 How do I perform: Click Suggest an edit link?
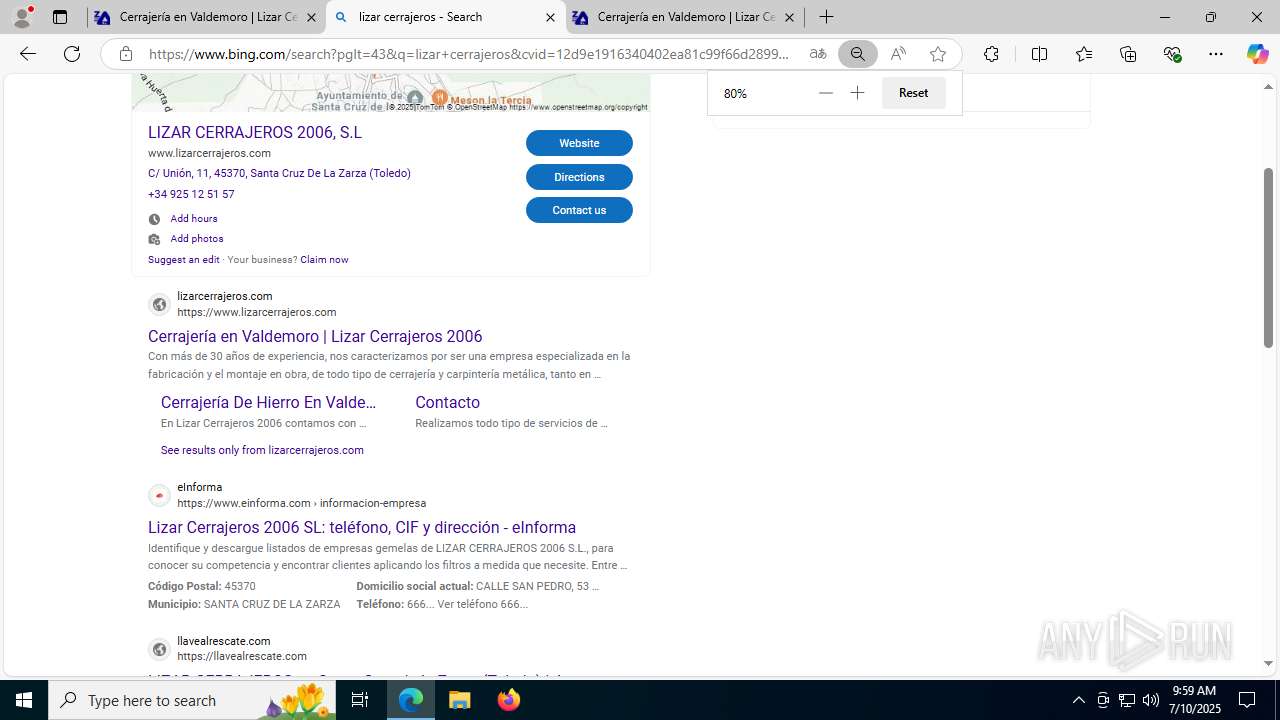pos(183,260)
